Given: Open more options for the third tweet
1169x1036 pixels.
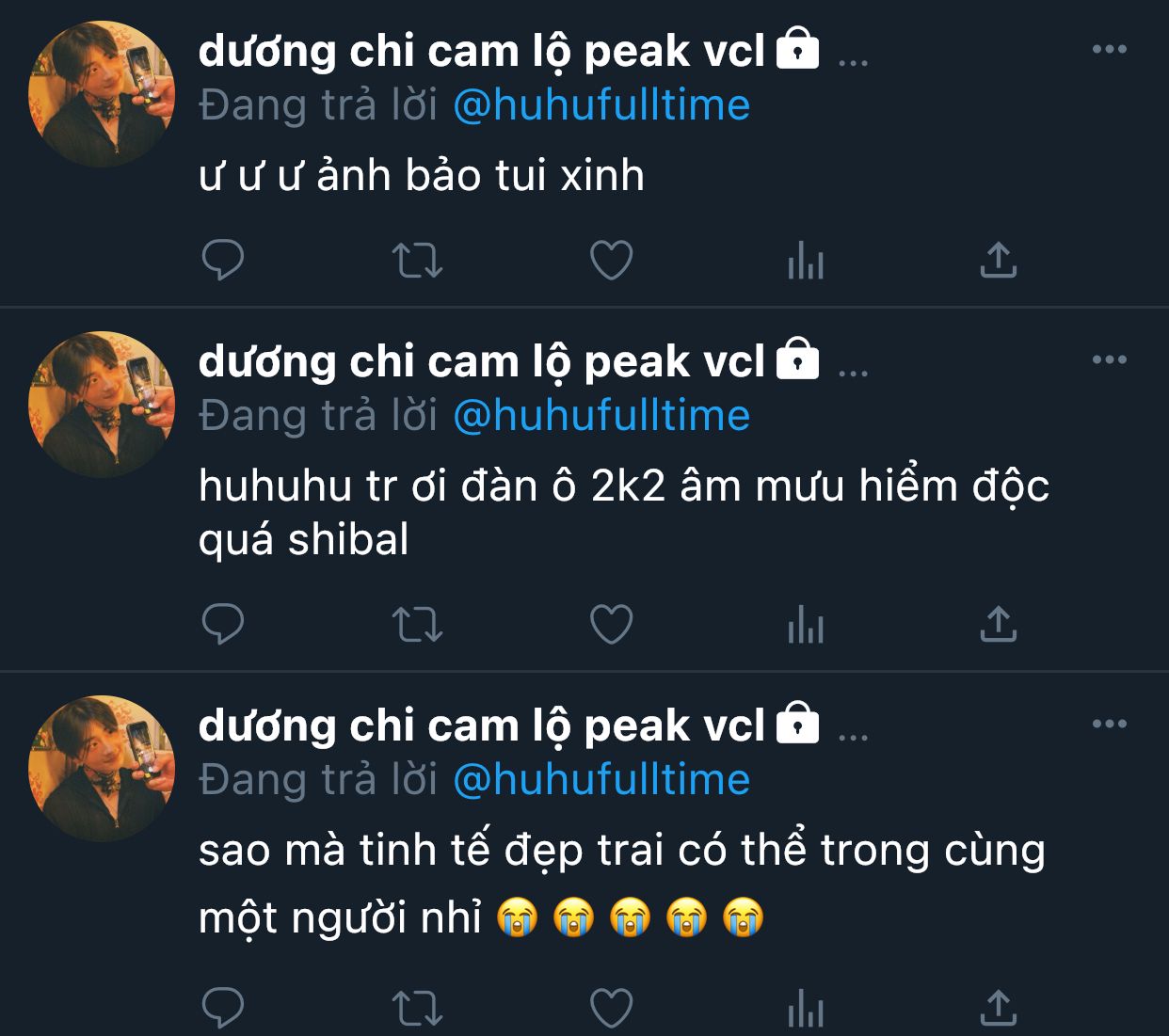Looking at the screenshot, I should pyautogui.click(x=1110, y=724).
